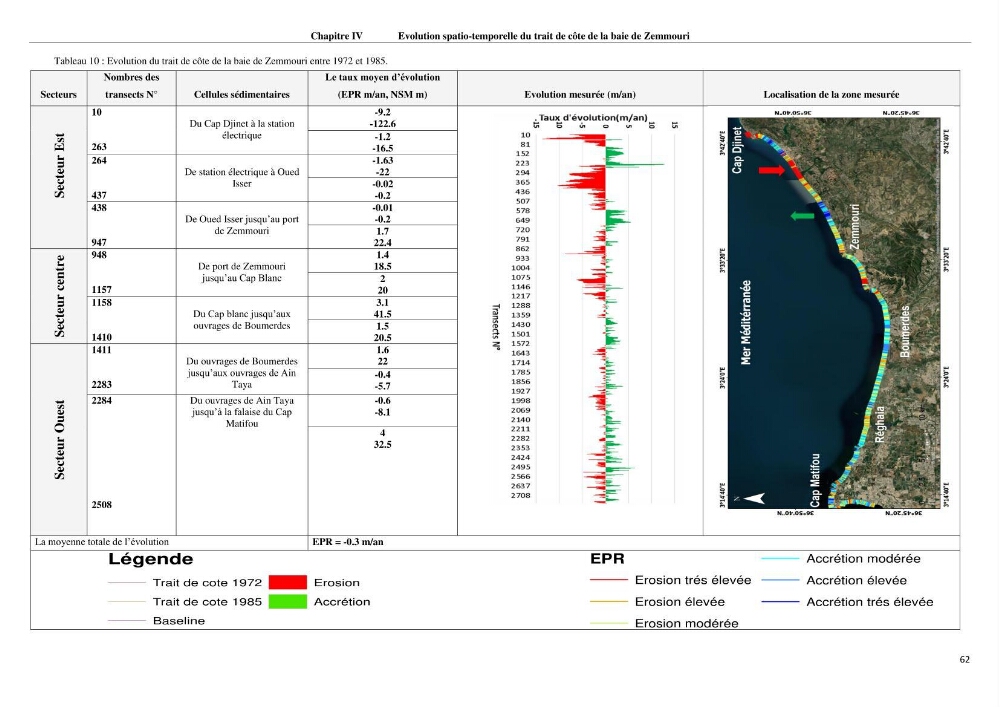Click the 'Cellules sédimentaires' column header
The height and width of the screenshot is (707, 1000).
click(242, 94)
